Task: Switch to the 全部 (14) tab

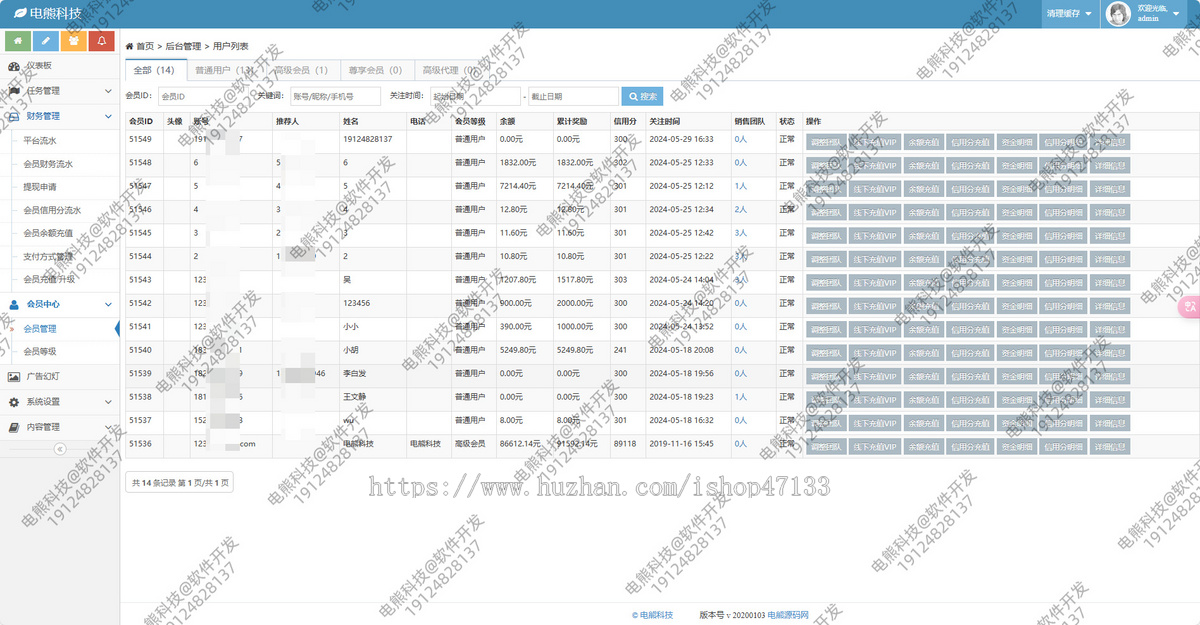Action: click(154, 71)
